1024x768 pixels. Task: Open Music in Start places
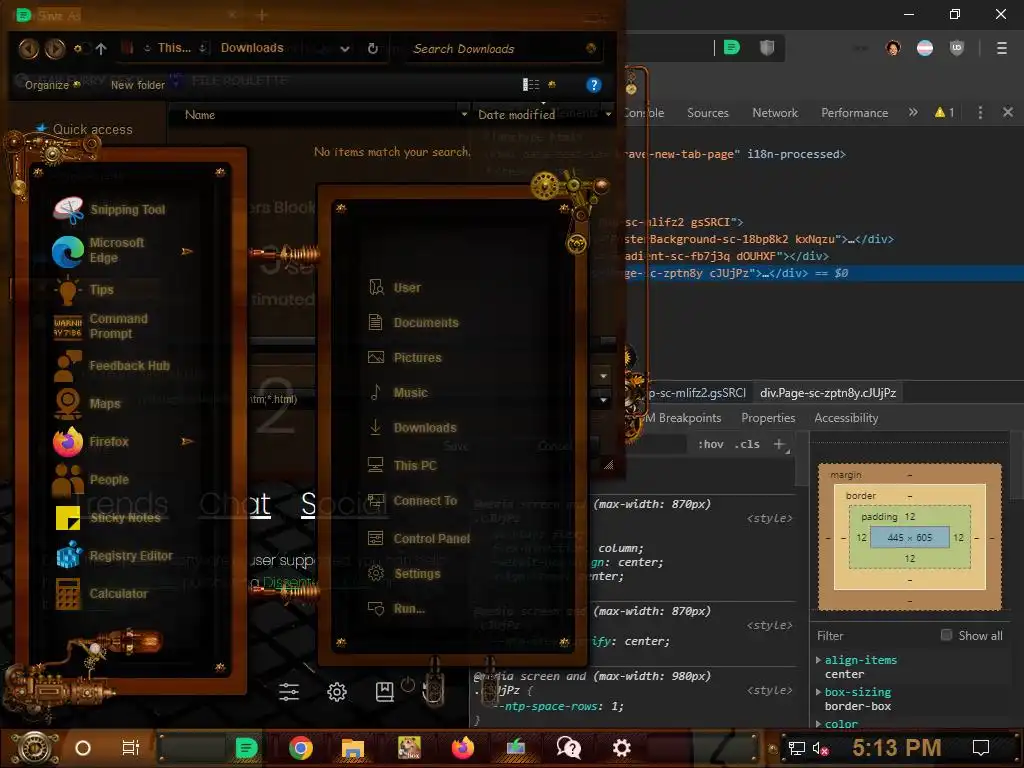[398, 392]
